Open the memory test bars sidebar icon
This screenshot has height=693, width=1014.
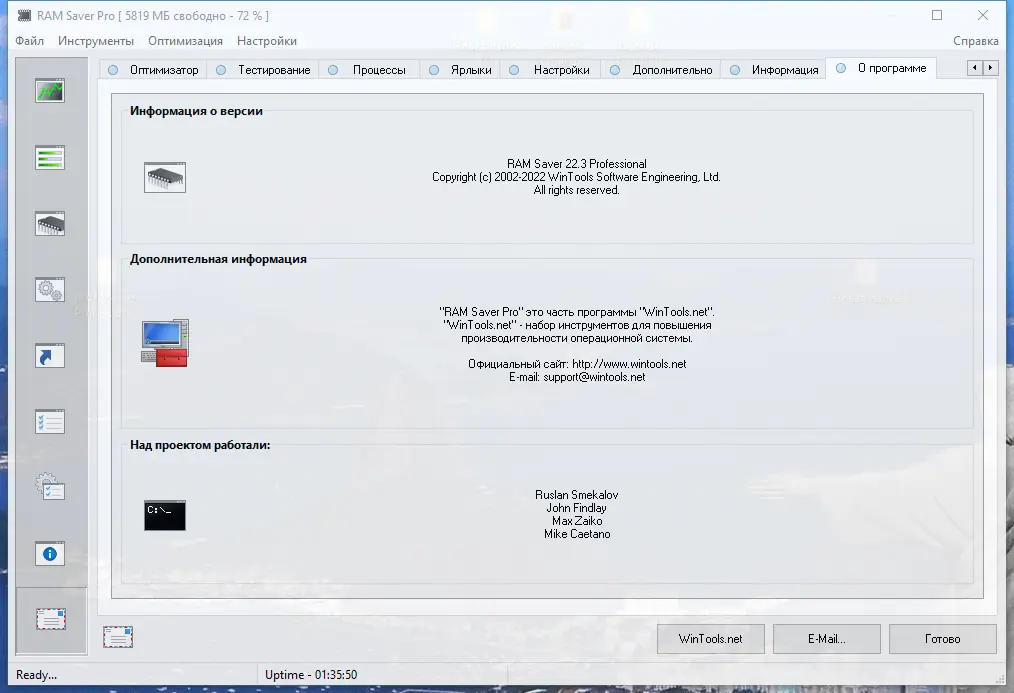50,157
